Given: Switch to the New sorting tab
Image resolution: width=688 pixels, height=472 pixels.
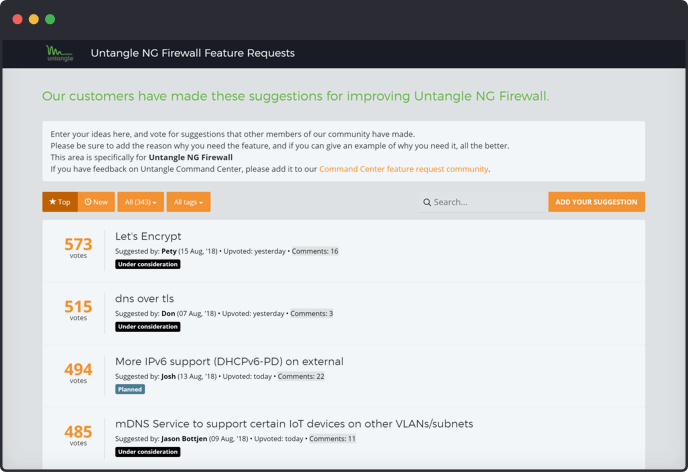Looking at the screenshot, I should pos(96,202).
